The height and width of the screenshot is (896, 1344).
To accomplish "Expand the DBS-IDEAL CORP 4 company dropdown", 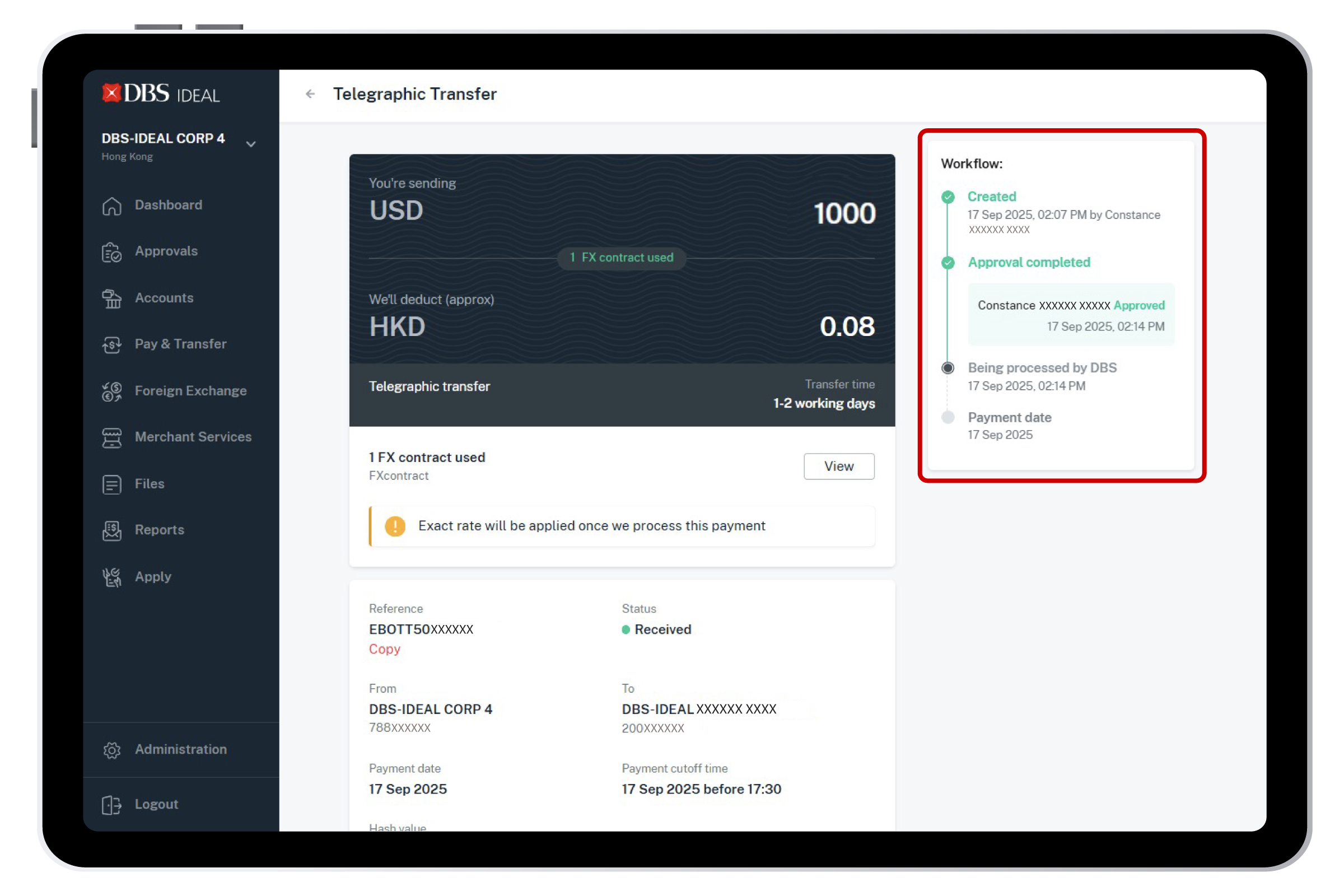I will tap(250, 144).
